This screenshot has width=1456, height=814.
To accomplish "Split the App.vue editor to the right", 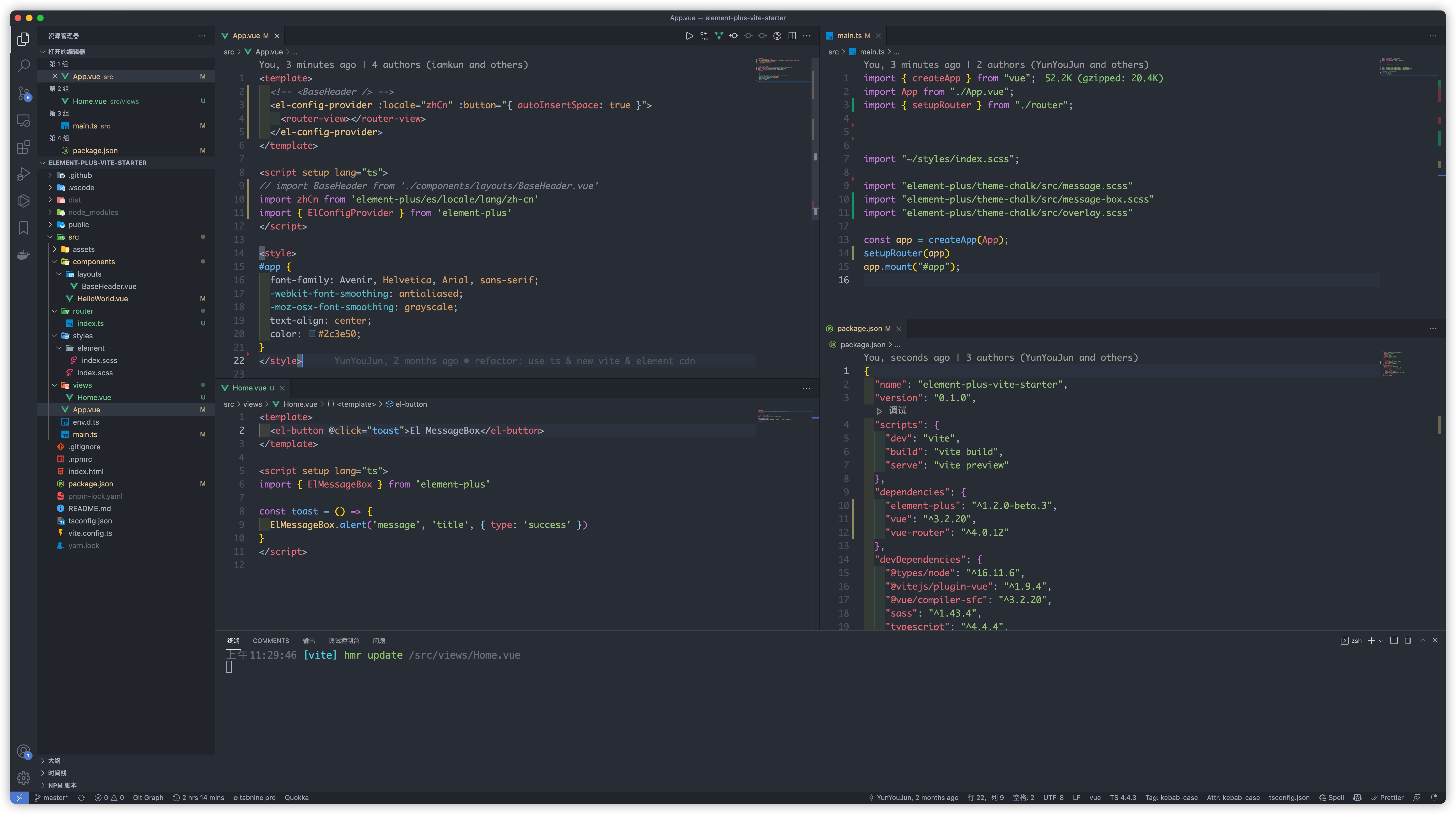I will (x=792, y=36).
